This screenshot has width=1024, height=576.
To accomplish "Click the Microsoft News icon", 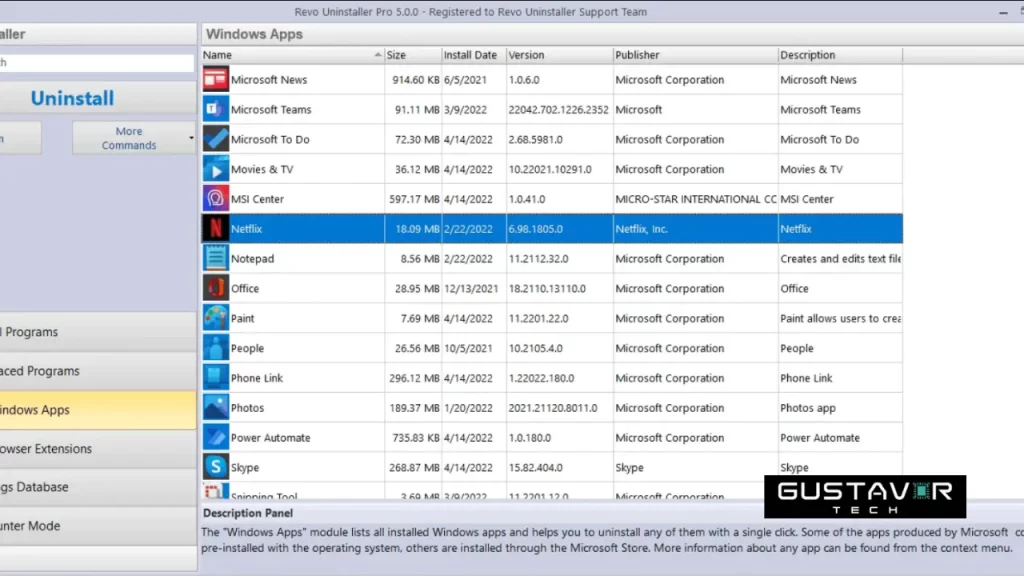I will pos(216,79).
